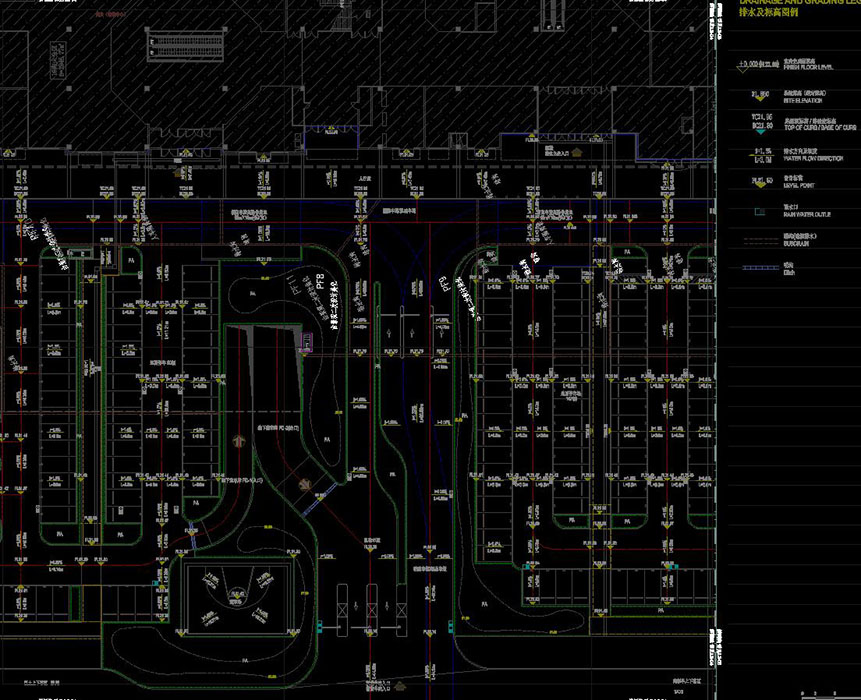Image resolution: width=861 pixels, height=700 pixels.
Task: Select the blue Ditch line sample in legend
Action: (757, 268)
